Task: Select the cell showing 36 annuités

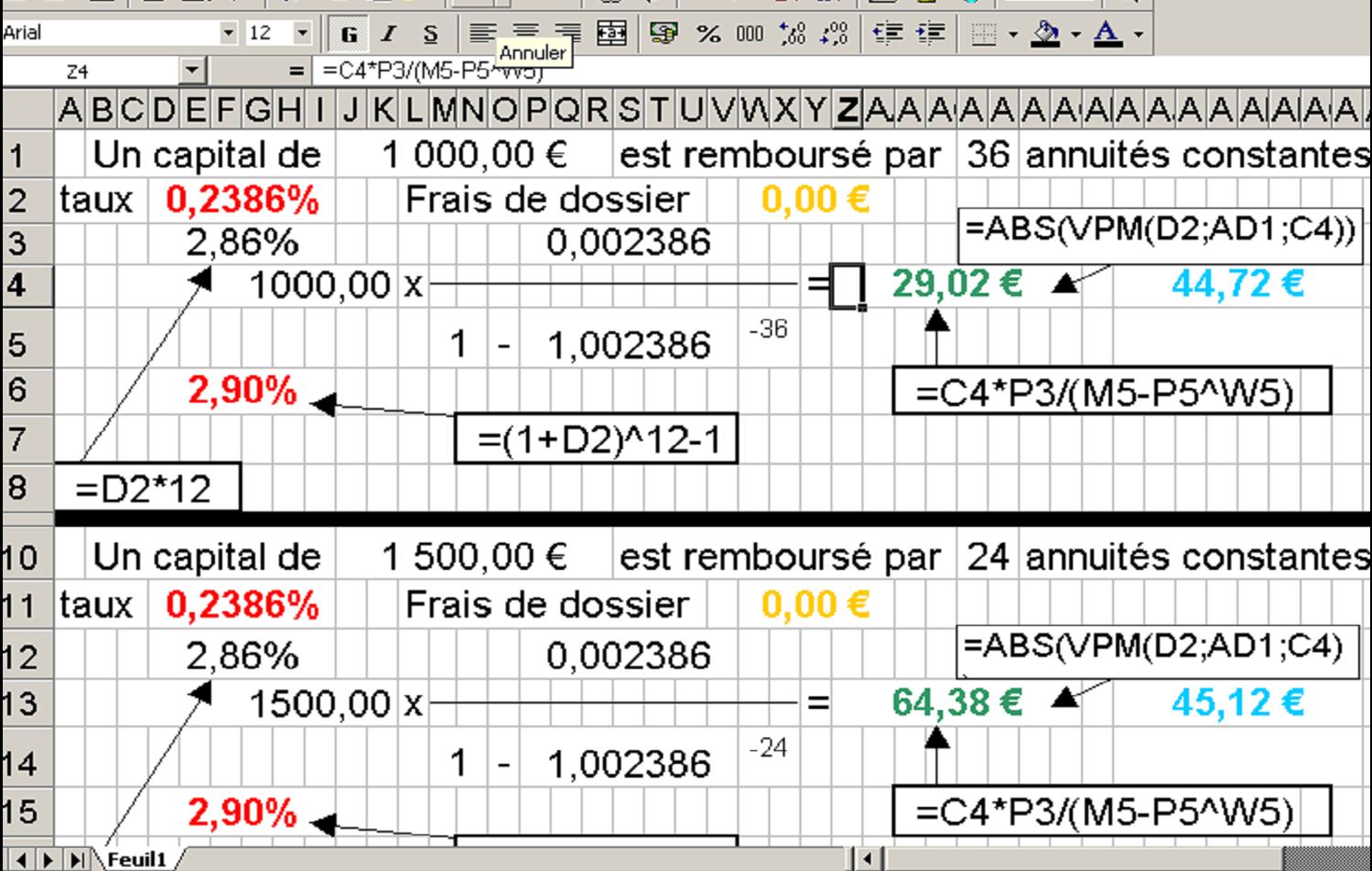Action: (x=987, y=155)
